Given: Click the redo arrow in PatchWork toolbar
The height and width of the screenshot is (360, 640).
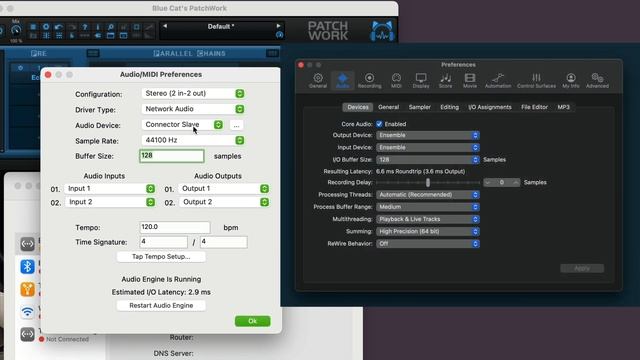Looking at the screenshot, I should pyautogui.click(x=72, y=27).
